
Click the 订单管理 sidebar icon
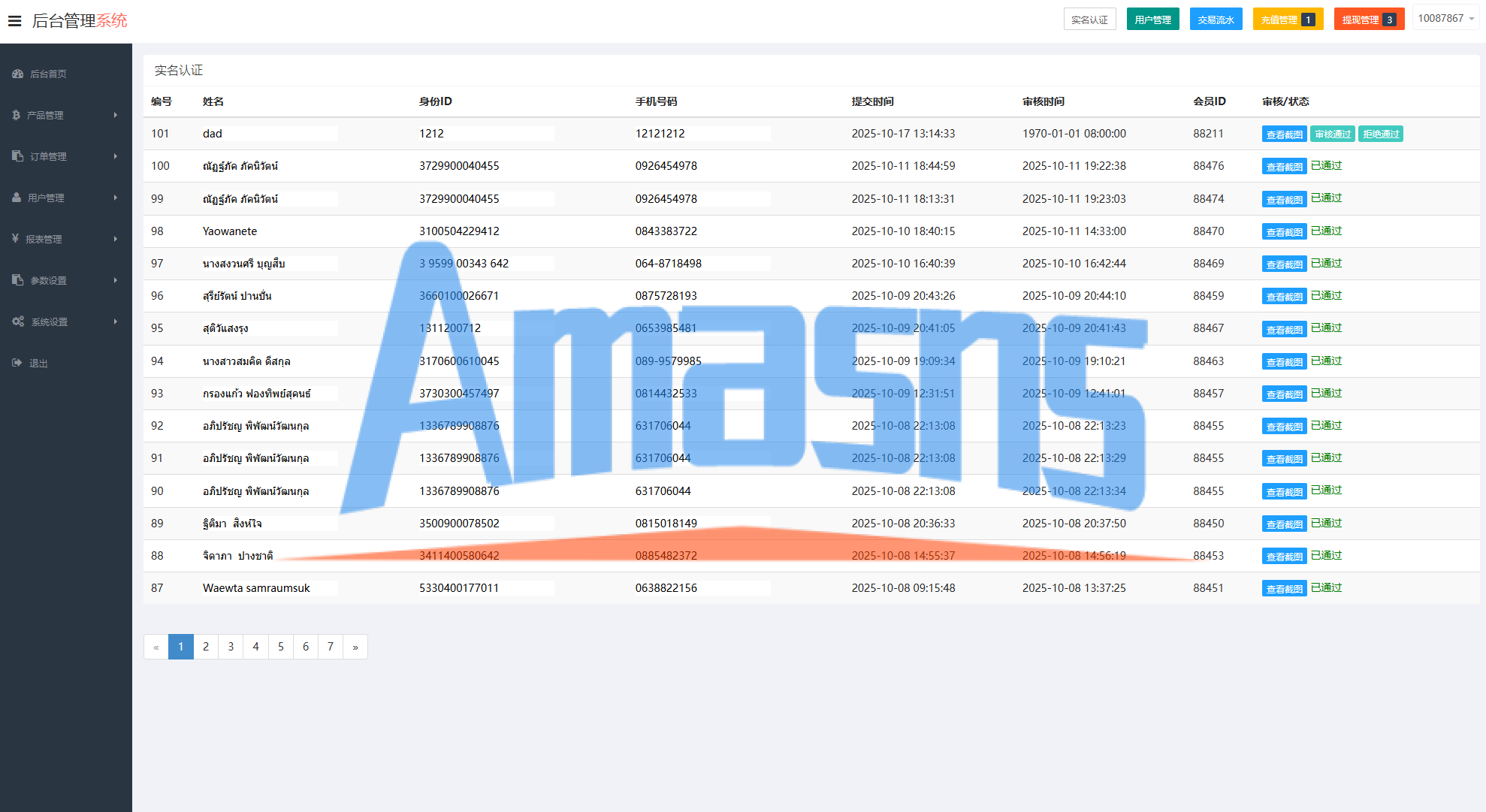[x=18, y=156]
